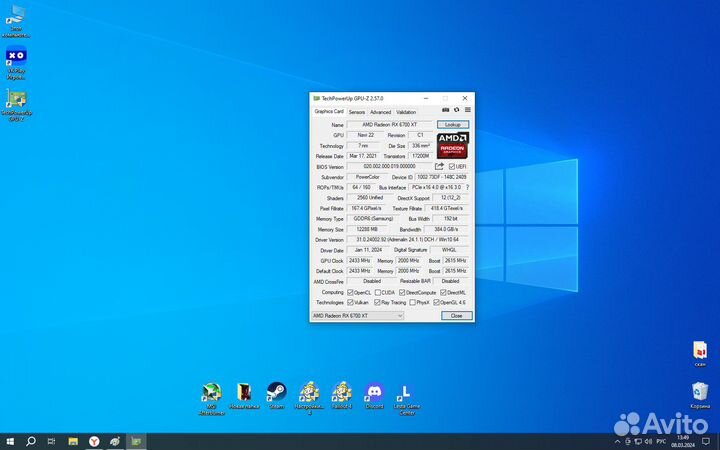This screenshot has height=450, width=720.
Task: Click the taskbar search magnifier
Action: point(31,442)
